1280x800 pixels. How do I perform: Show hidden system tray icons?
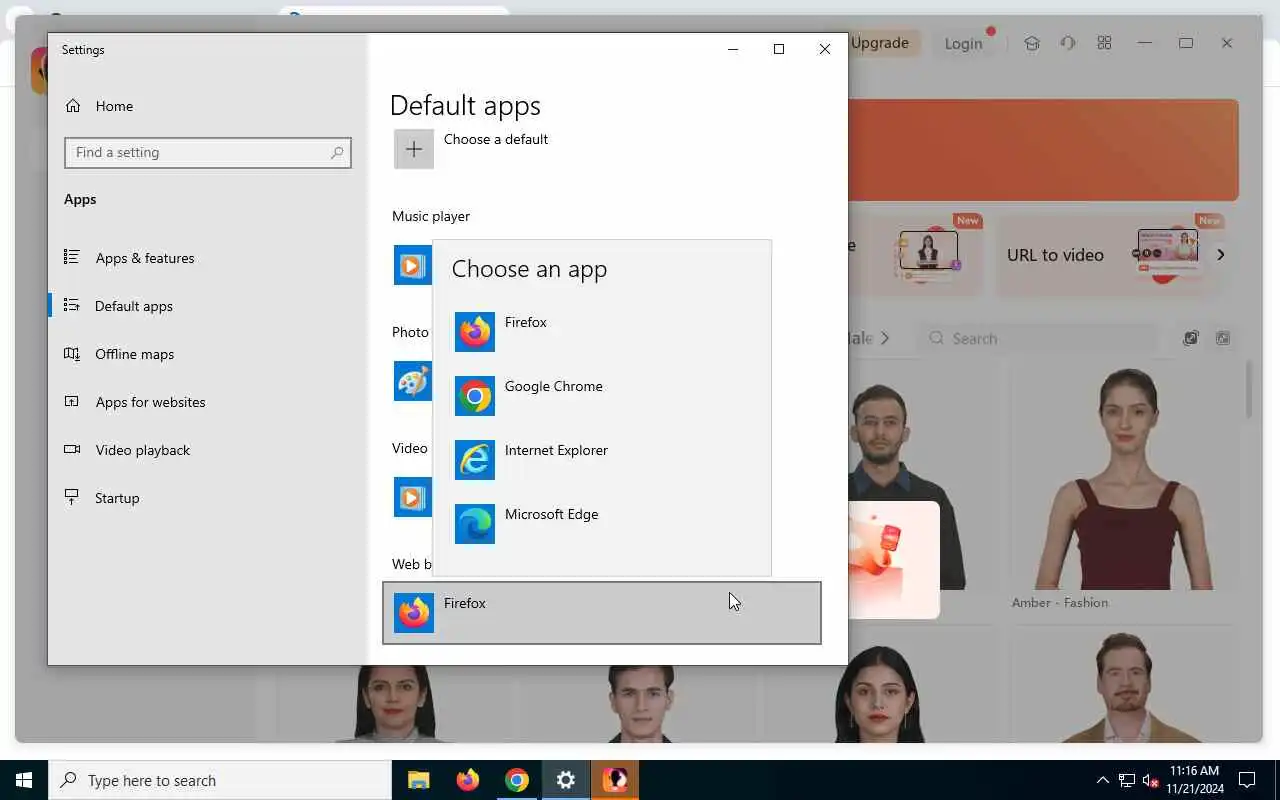[1102, 780]
